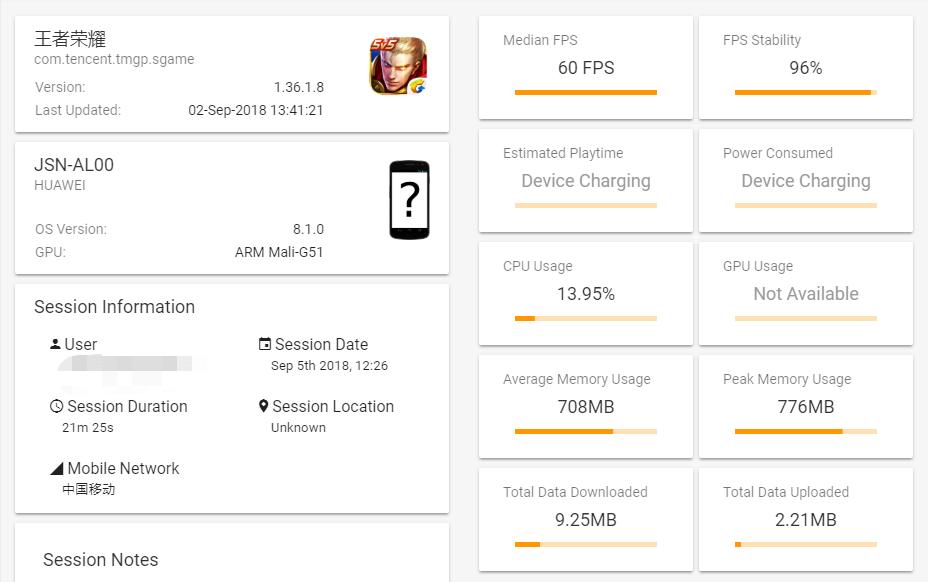
Task: Open the GPU Usage Not Available card
Action: [805, 293]
